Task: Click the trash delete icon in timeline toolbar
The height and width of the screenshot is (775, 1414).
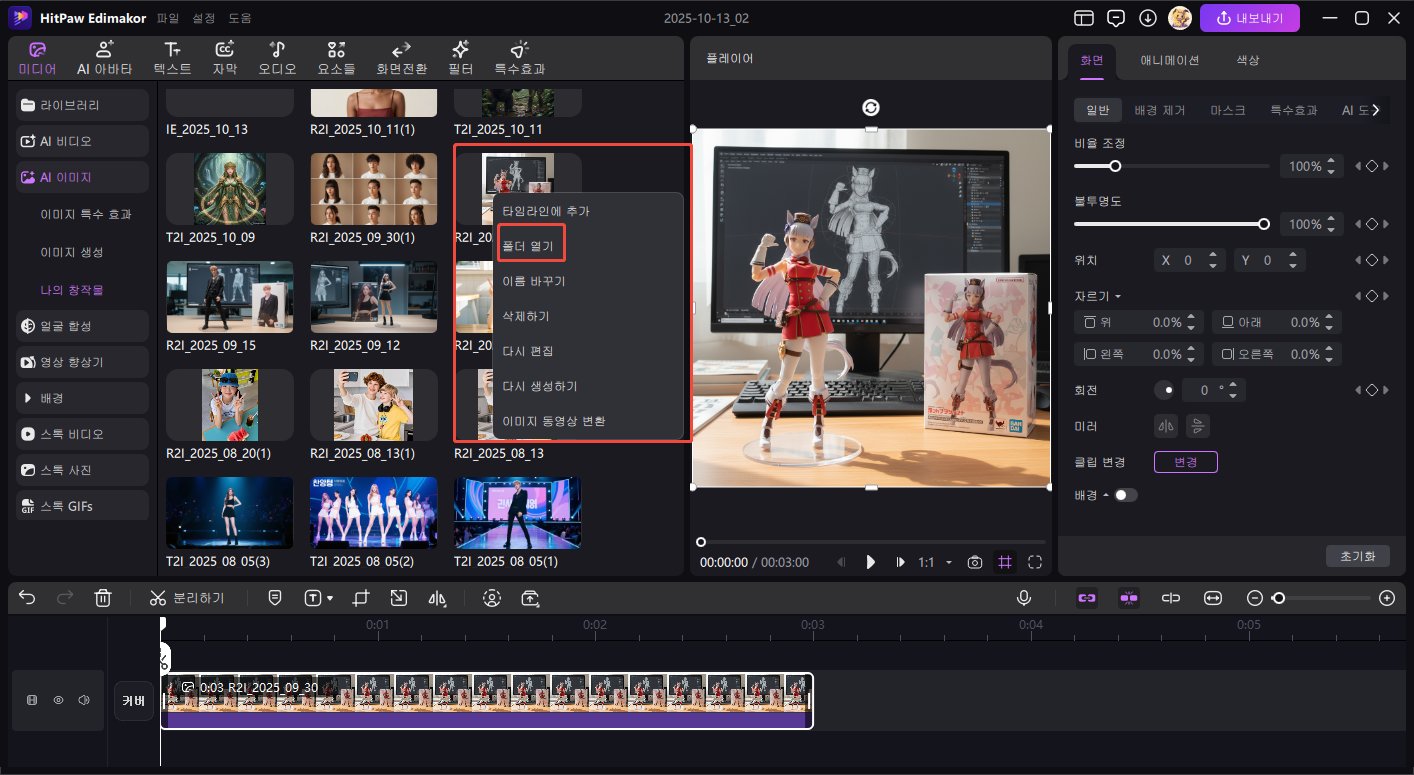Action: 102,598
